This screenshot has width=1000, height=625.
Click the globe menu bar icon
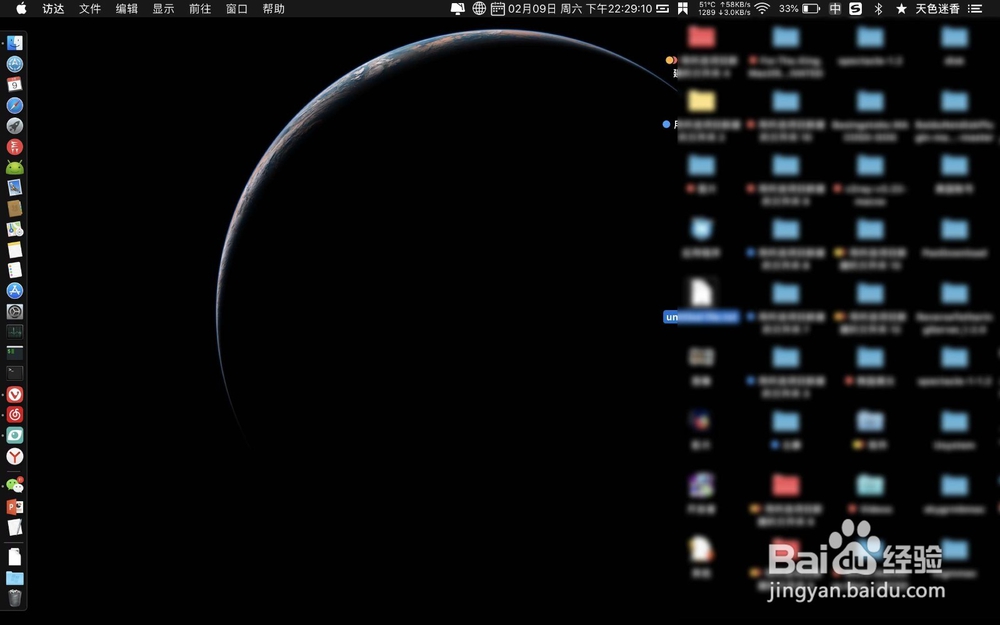coord(479,8)
